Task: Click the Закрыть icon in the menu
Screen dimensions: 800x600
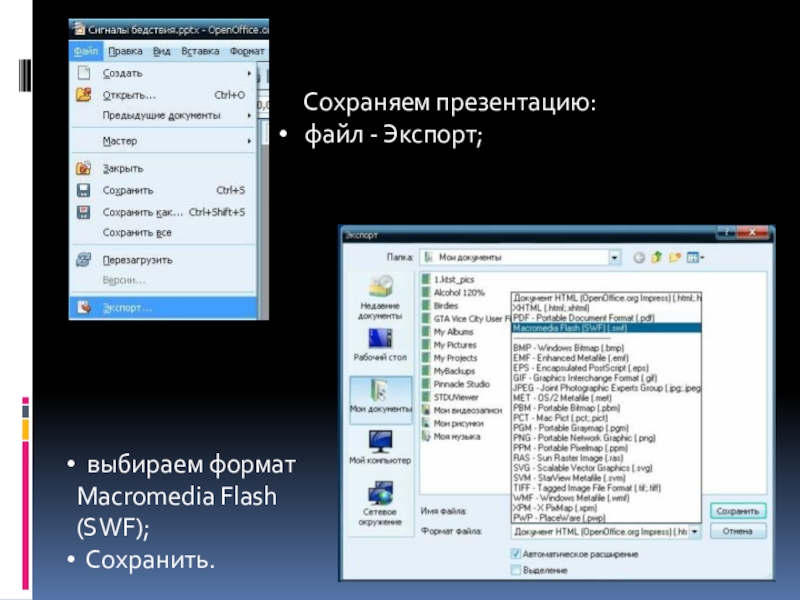Action: click(x=83, y=168)
